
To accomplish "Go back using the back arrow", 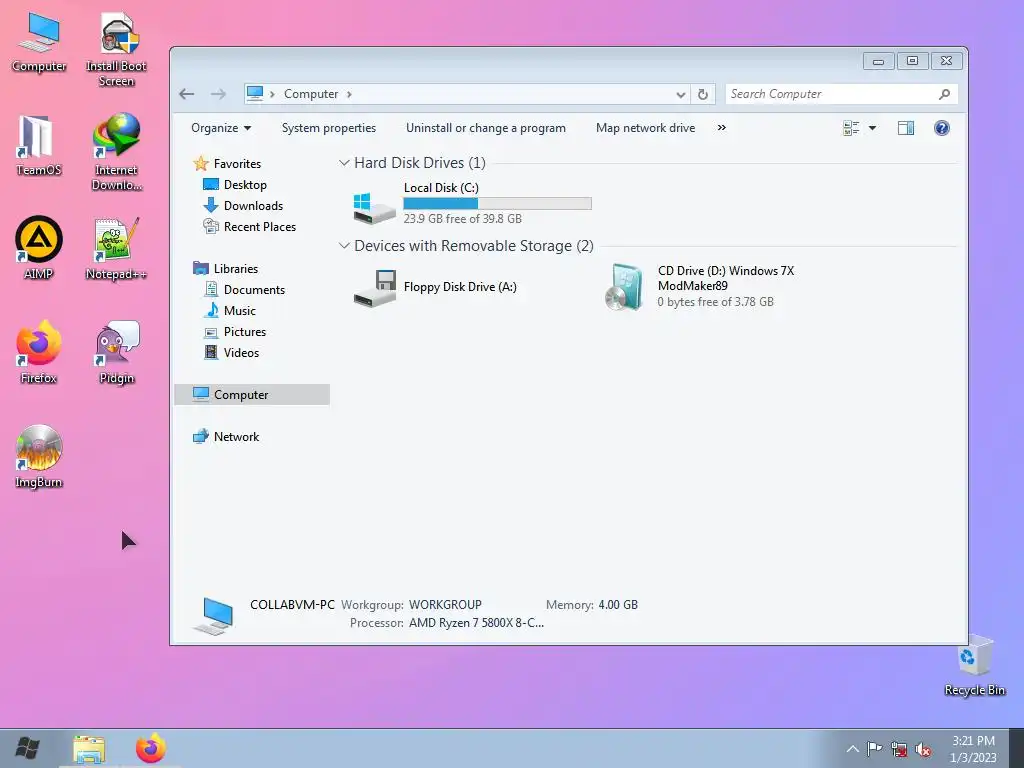I will pyautogui.click(x=187, y=94).
